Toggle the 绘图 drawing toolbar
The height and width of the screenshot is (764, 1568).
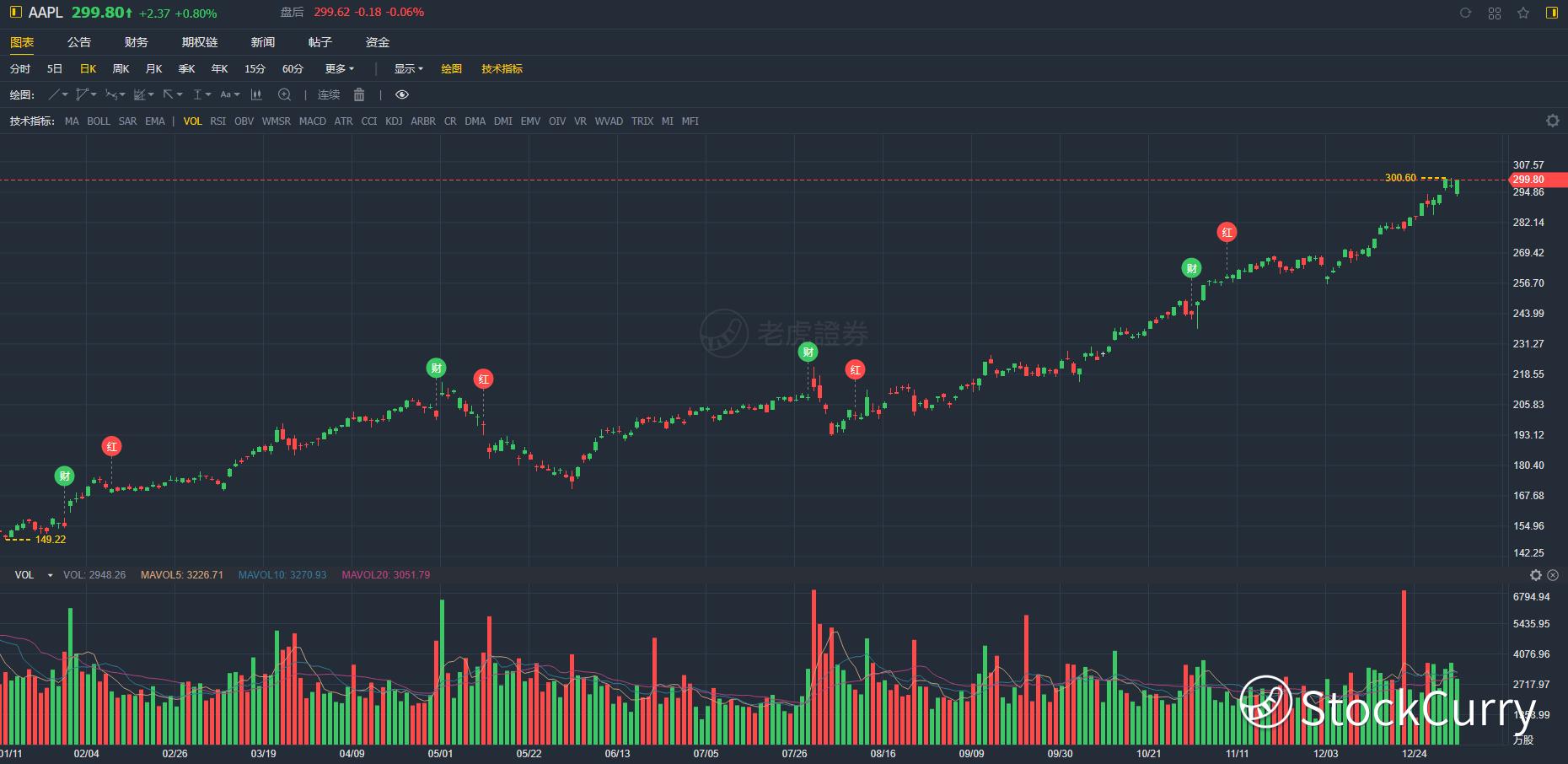pyautogui.click(x=452, y=69)
